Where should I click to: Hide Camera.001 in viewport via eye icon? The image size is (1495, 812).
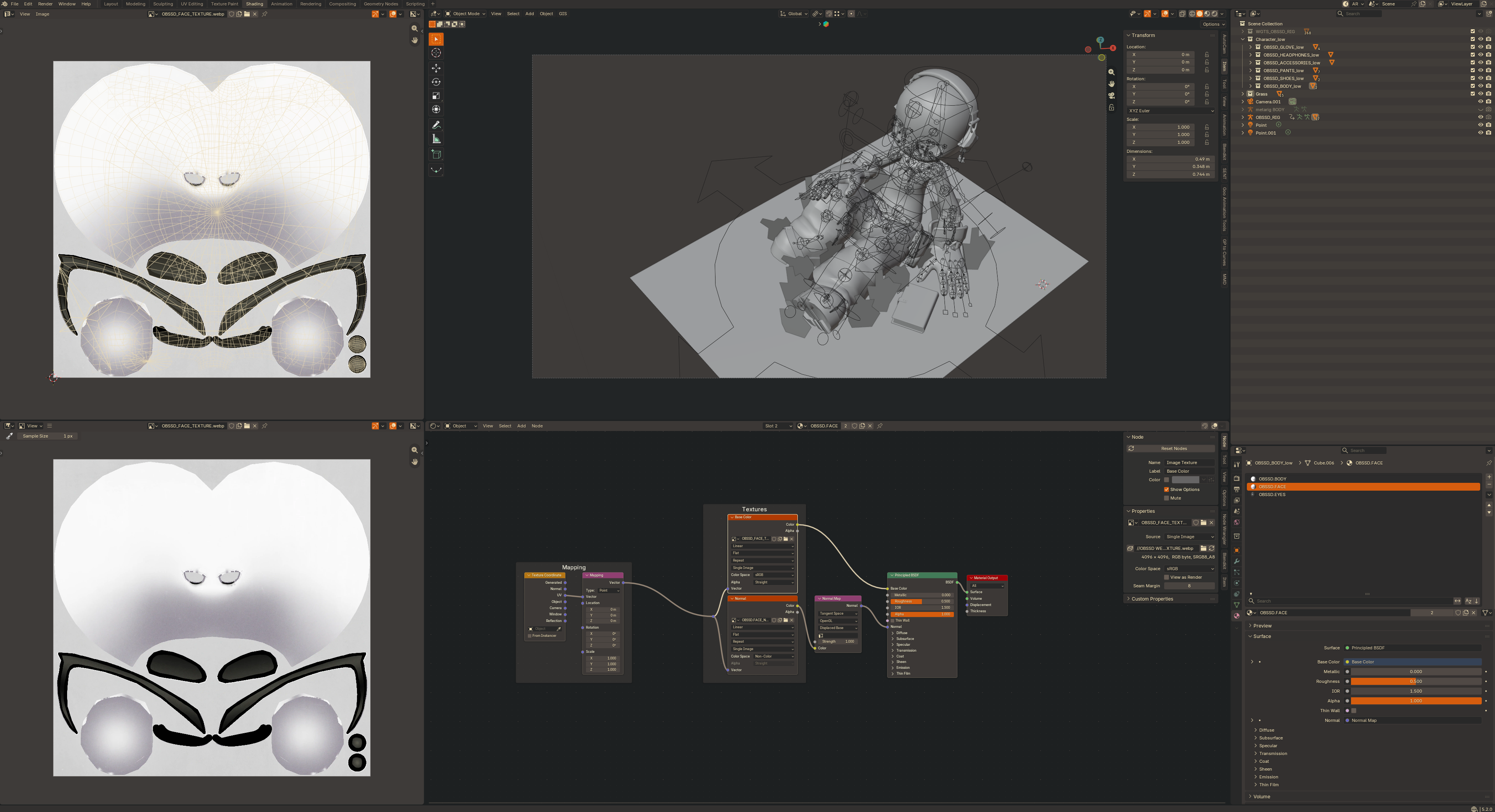click(1481, 101)
